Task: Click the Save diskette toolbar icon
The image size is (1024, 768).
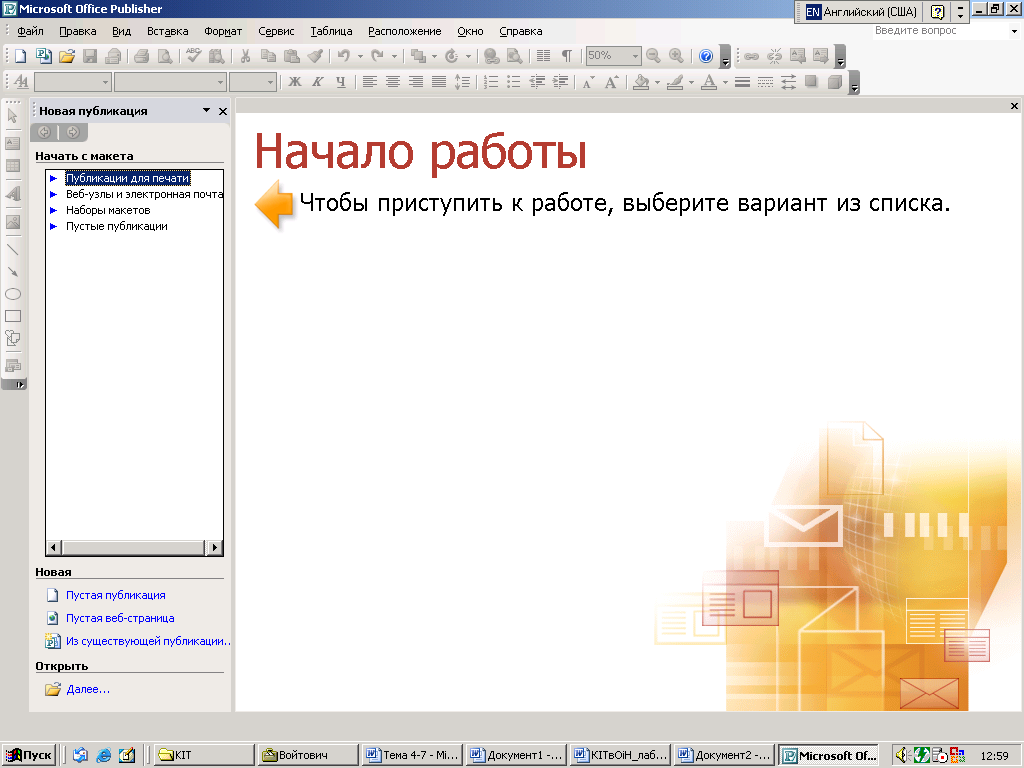Action: pos(90,56)
